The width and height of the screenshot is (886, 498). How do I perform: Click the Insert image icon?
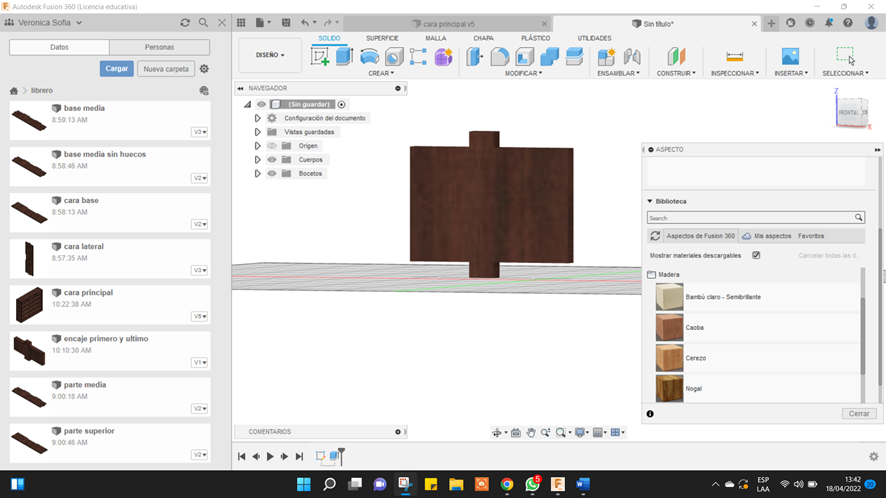(790, 57)
